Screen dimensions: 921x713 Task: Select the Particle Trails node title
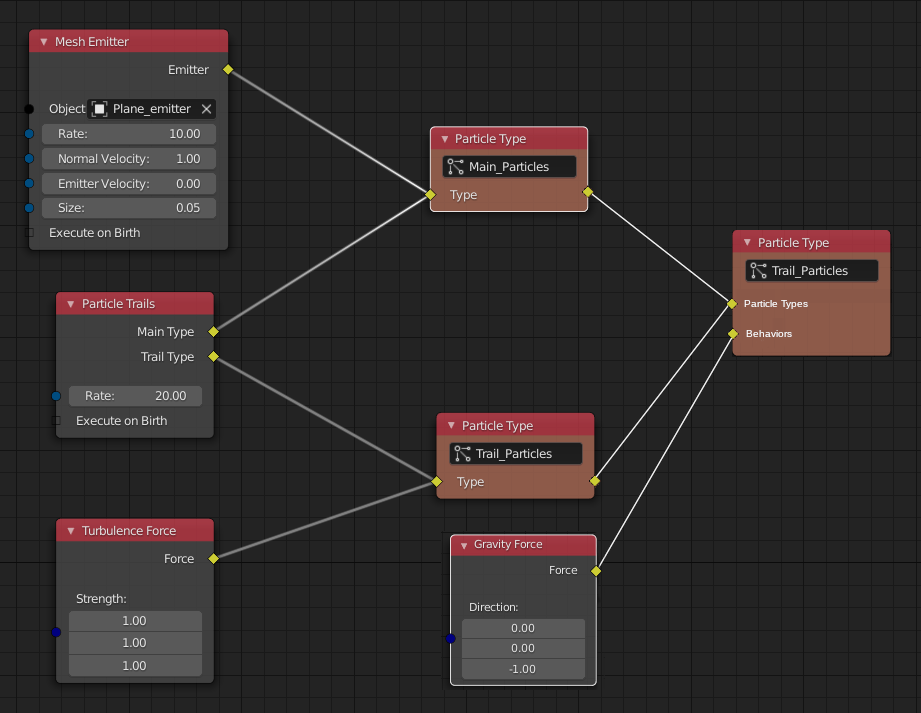[118, 304]
